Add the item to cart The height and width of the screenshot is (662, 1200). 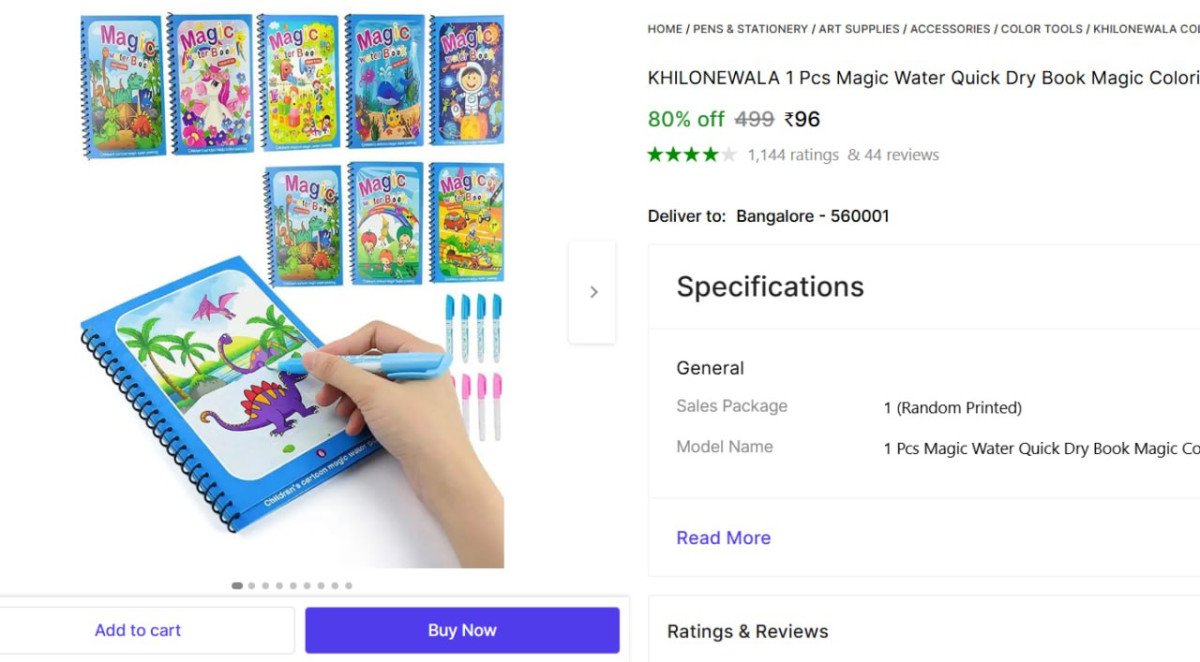tap(138, 630)
